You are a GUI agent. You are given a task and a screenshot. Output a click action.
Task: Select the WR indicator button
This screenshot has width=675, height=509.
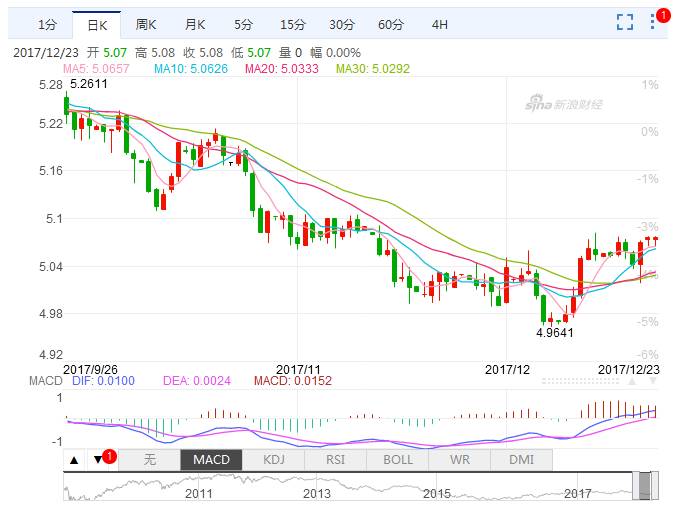tap(460, 460)
